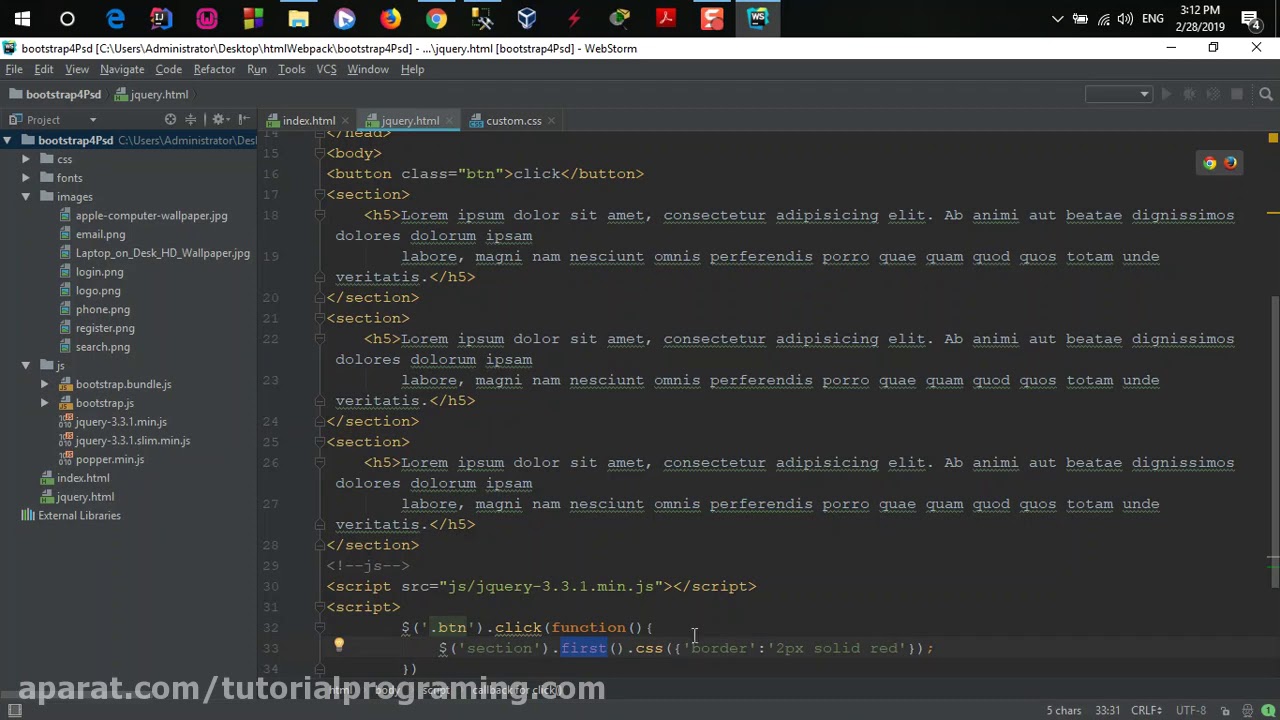This screenshot has width=1280, height=720.
Task: Collapse the js folder
Action: (x=25, y=365)
